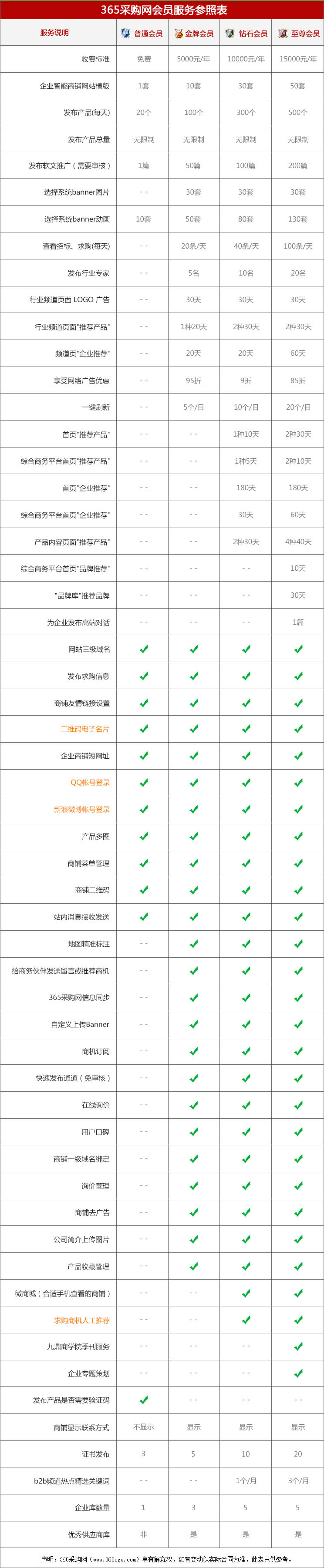Click the 服务说明 column header
The width and height of the screenshot is (324, 1568).
click(x=55, y=33)
